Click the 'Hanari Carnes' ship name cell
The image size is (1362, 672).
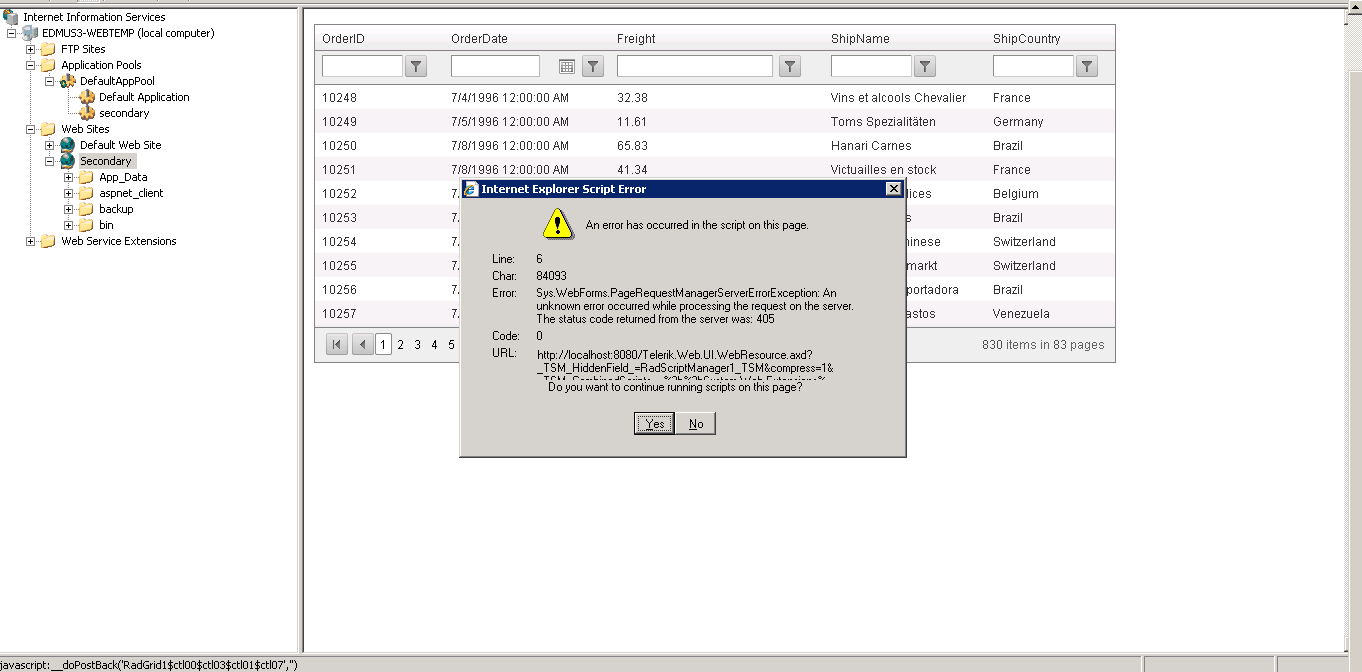[871, 146]
